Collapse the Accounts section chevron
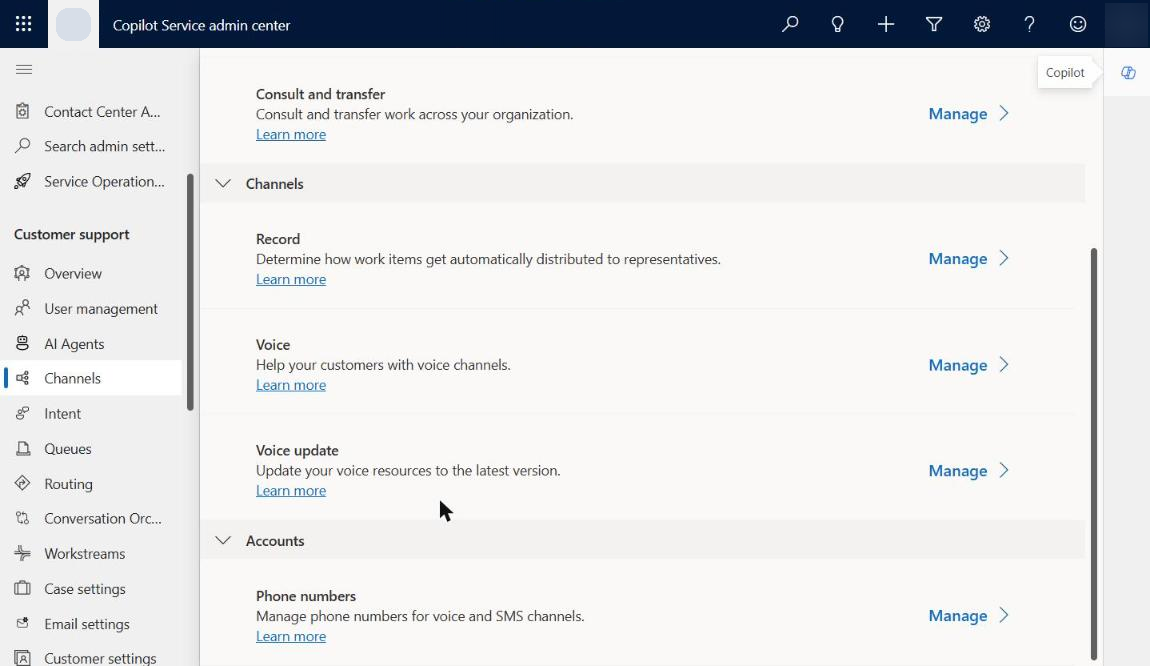 click(223, 541)
